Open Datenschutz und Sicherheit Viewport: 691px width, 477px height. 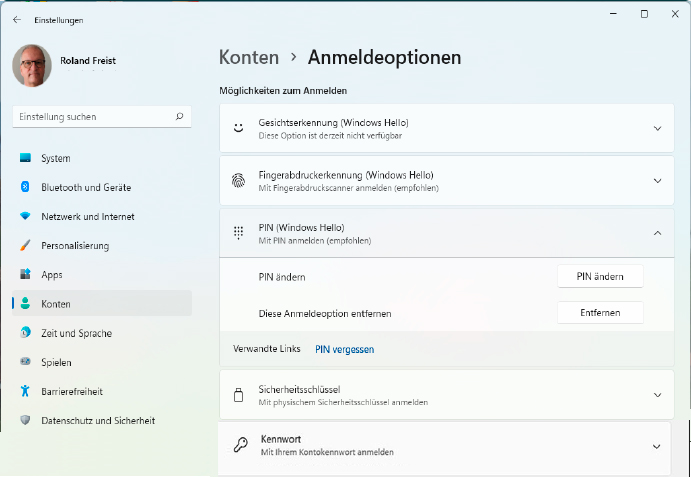[x=102, y=420]
